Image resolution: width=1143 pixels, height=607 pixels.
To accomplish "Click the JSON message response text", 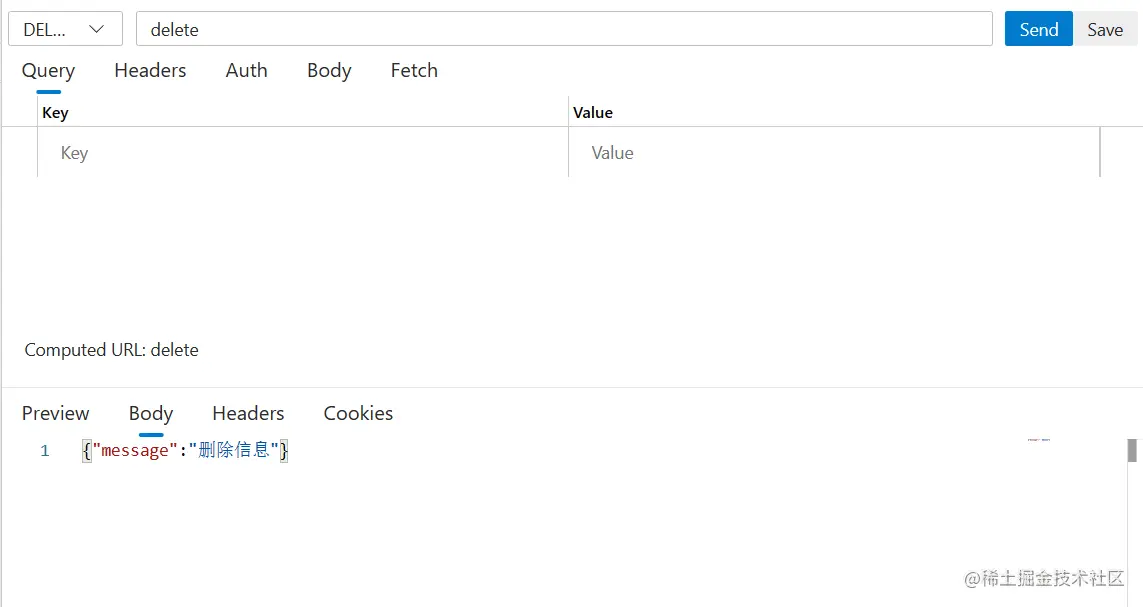I will tap(185, 451).
